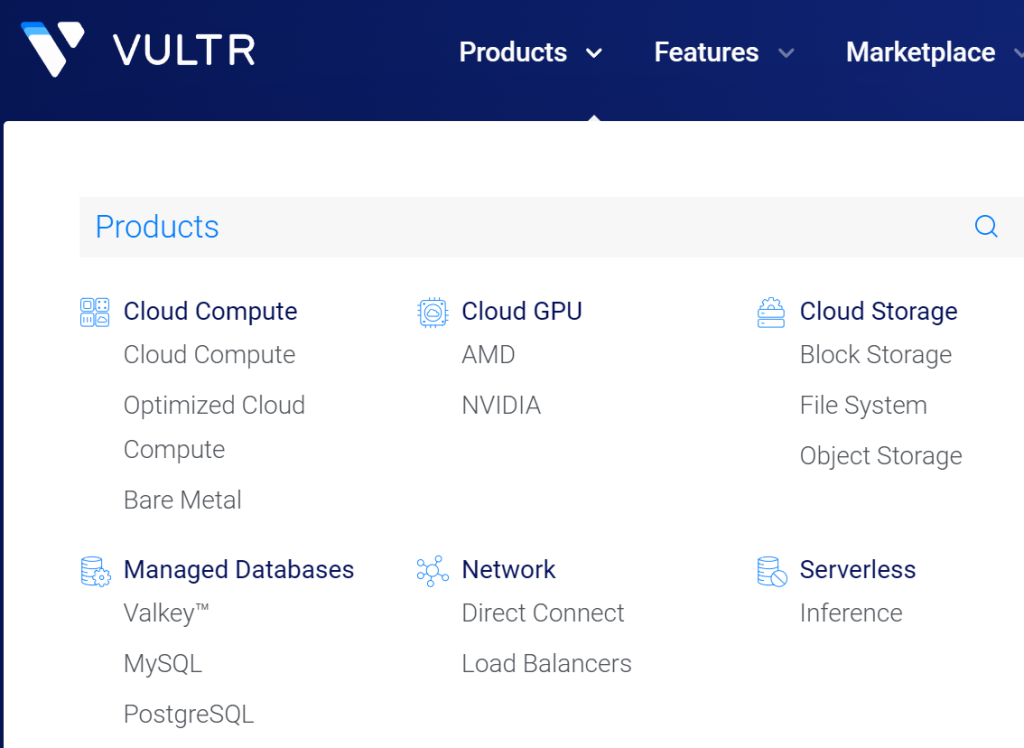Click the Vultr logo icon
Image resolution: width=1024 pixels, height=748 pixels.
[x=53, y=49]
